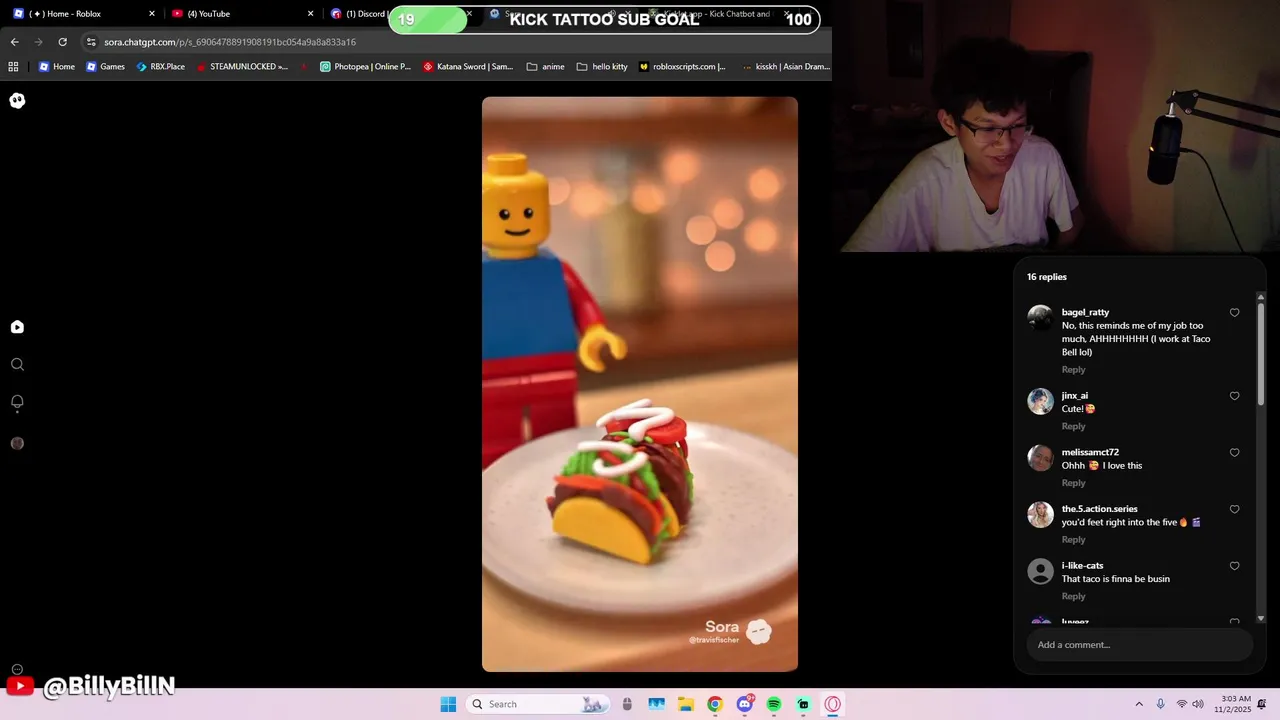Reply to the.5.action.series's comment

pos(1073,540)
